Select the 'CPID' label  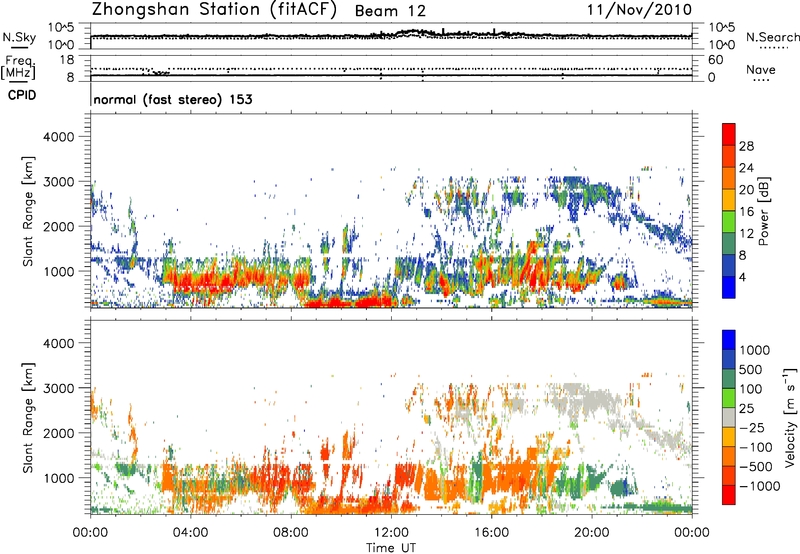click(x=22, y=95)
